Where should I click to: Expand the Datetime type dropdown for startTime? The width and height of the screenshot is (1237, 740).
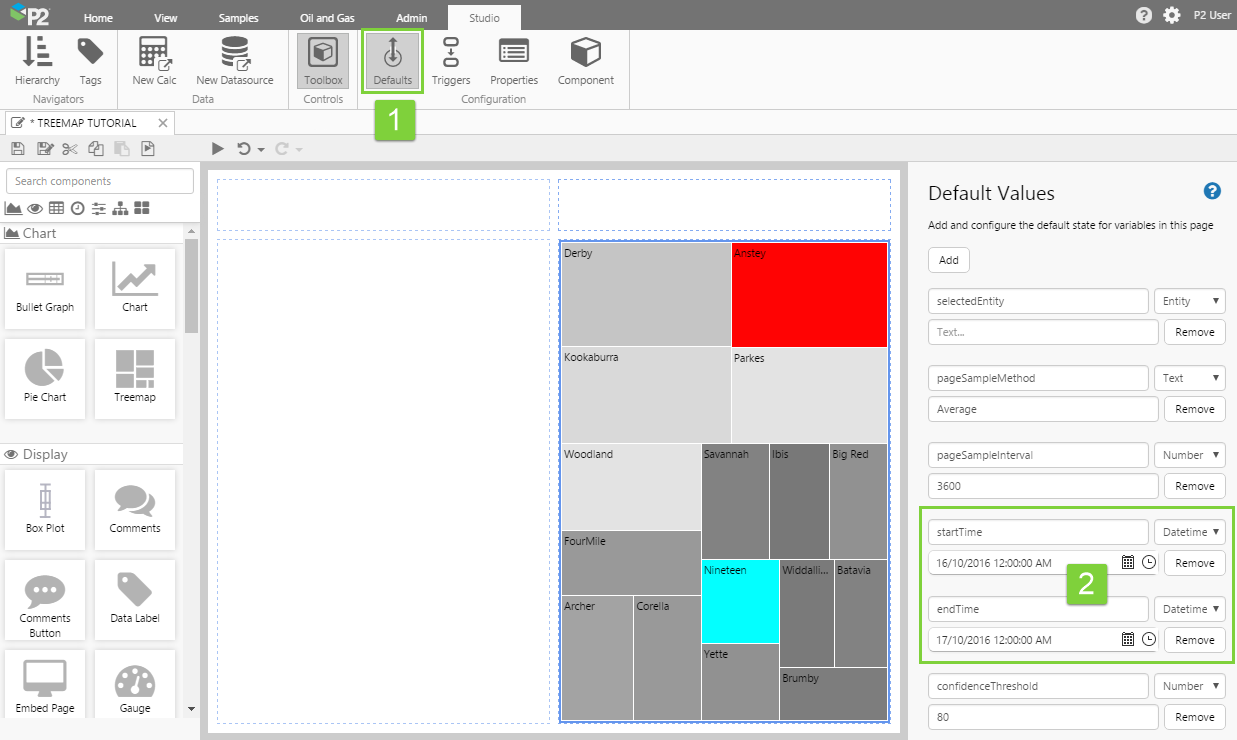coord(1189,532)
